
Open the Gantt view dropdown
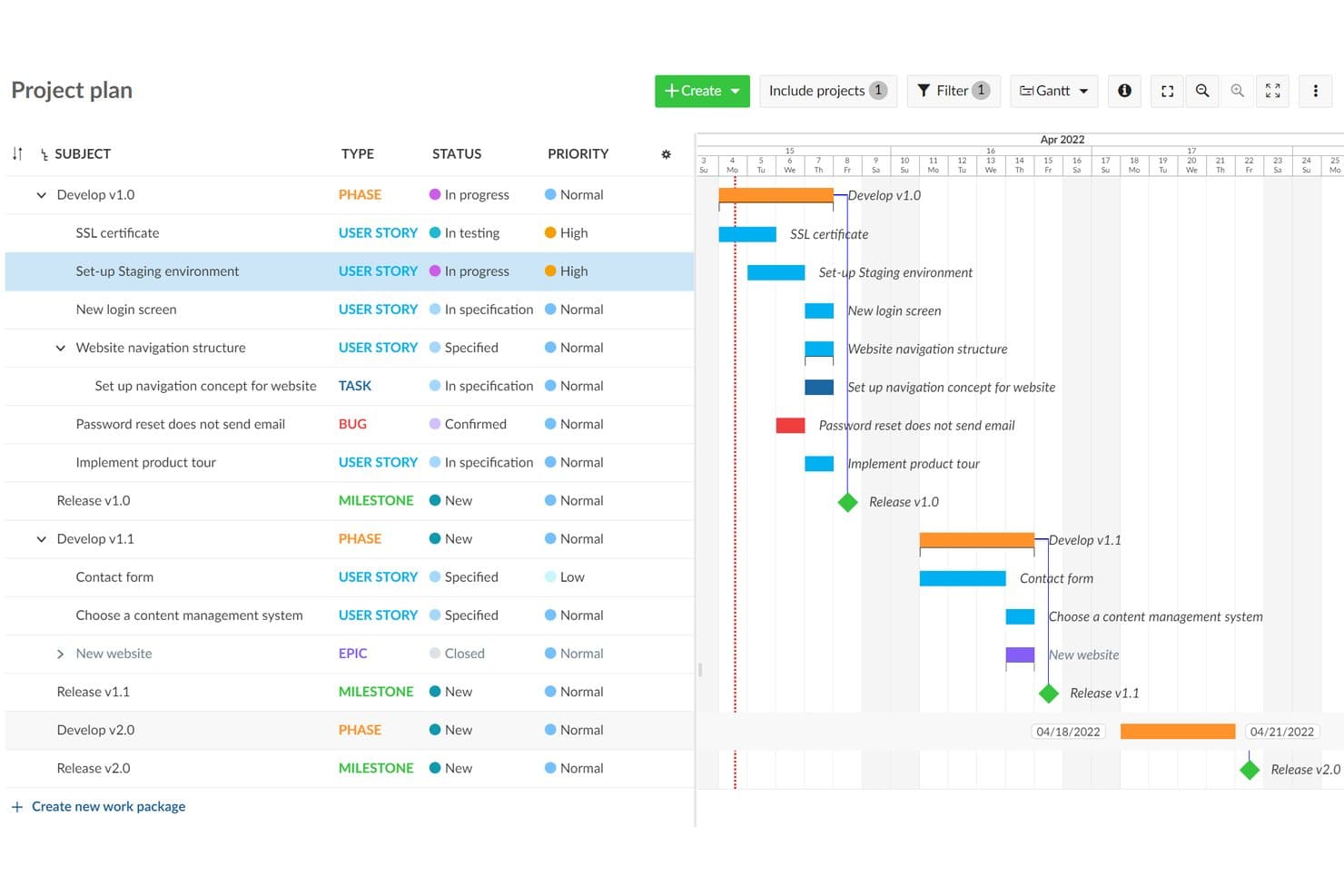1053,91
